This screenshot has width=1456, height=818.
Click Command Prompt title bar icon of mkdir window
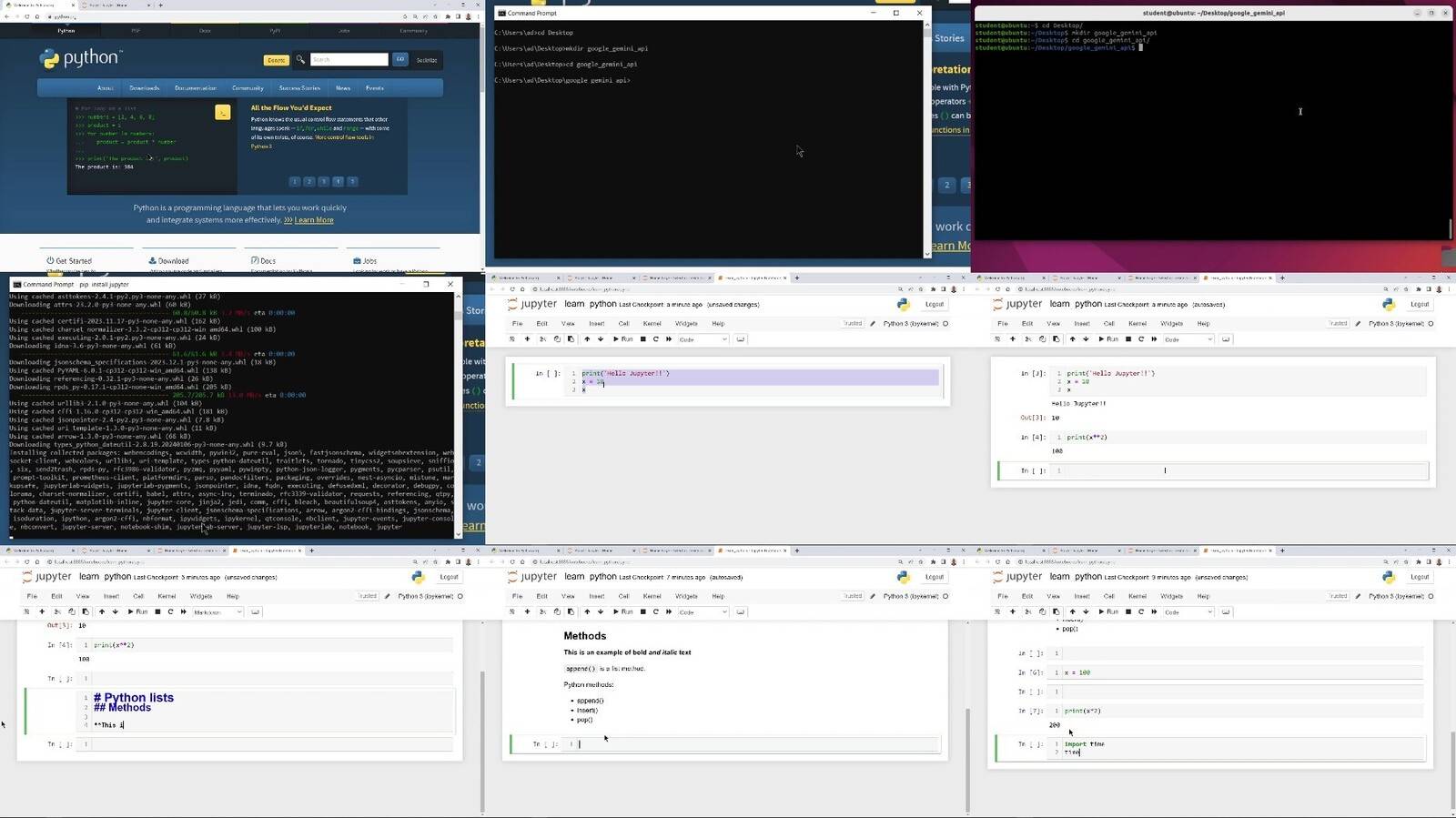pyautogui.click(x=500, y=14)
